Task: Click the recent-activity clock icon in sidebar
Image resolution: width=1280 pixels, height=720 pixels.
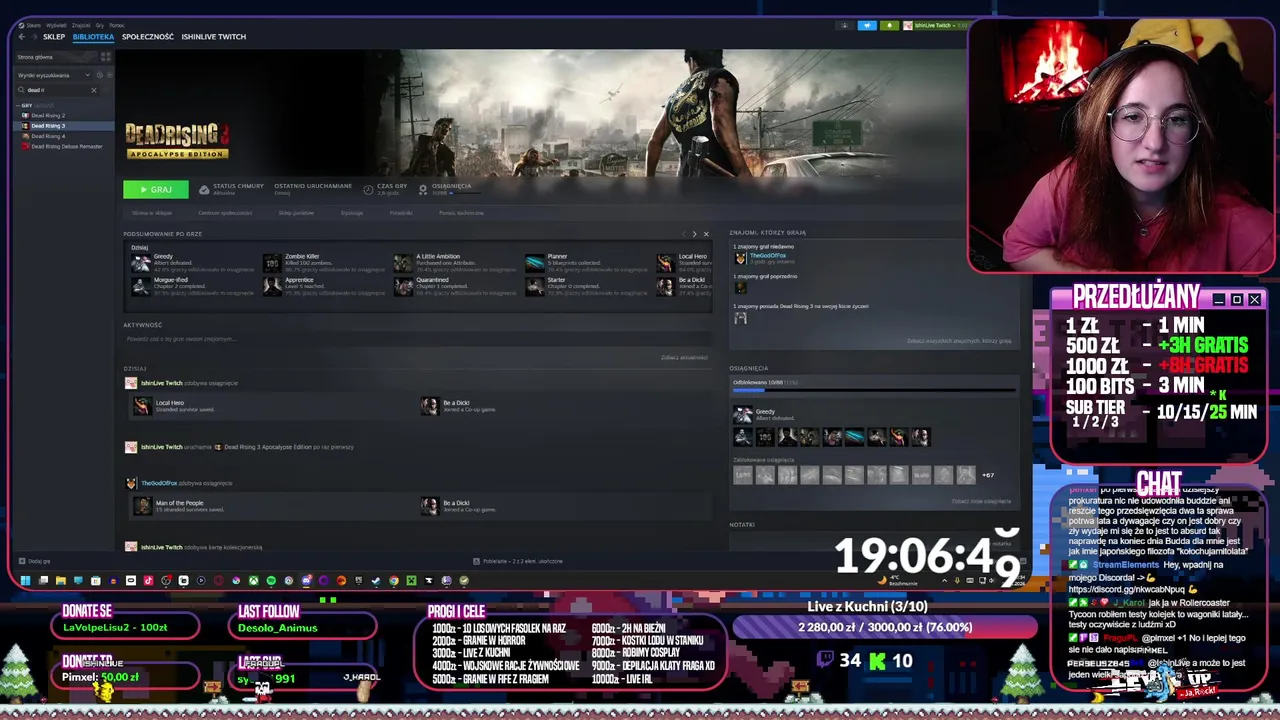Action: (x=100, y=75)
